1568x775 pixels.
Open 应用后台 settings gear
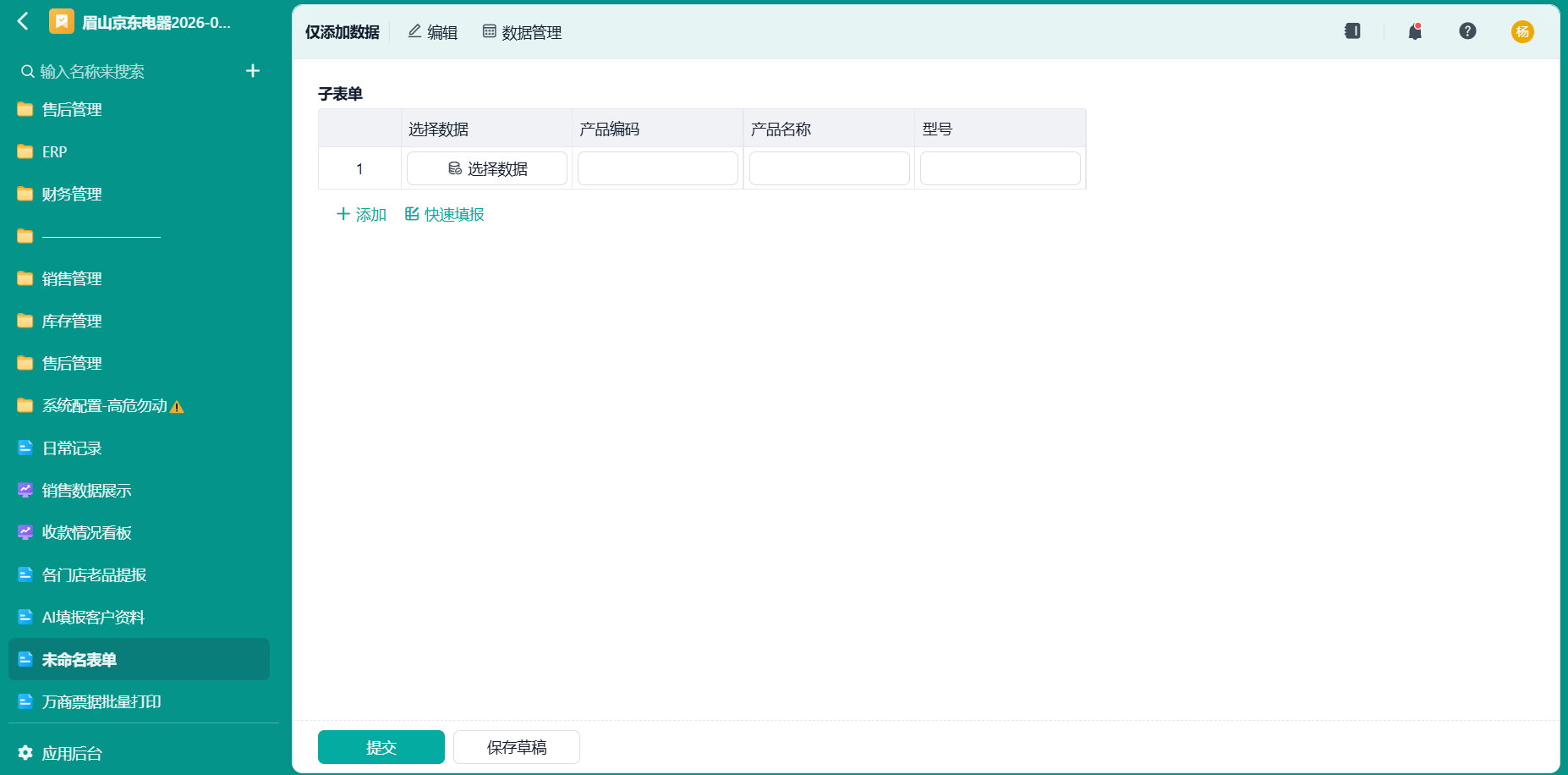(x=25, y=753)
